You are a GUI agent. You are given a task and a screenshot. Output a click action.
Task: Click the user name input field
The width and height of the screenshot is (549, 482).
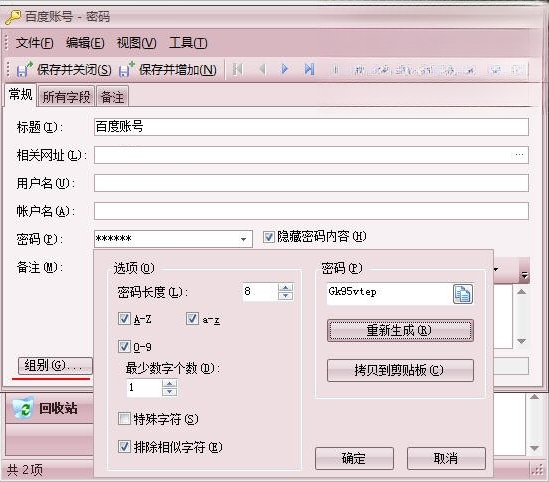click(x=311, y=183)
